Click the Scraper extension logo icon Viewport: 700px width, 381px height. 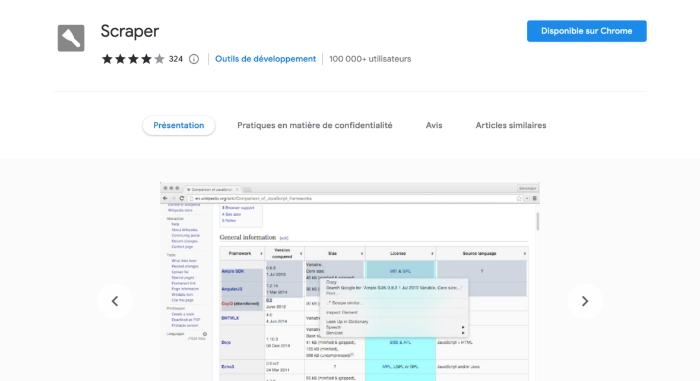[x=71, y=38]
